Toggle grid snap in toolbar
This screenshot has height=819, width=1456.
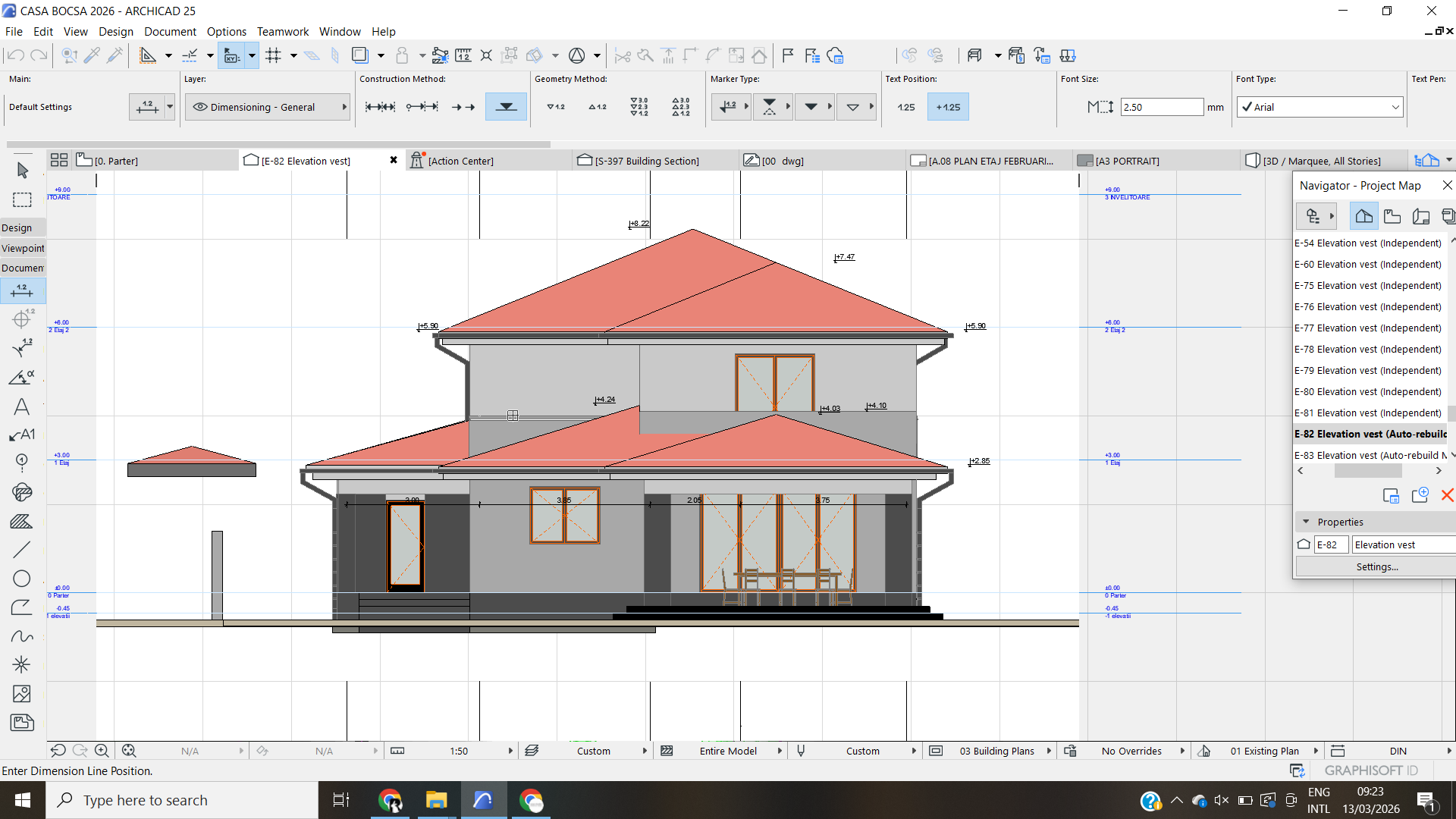pos(274,55)
